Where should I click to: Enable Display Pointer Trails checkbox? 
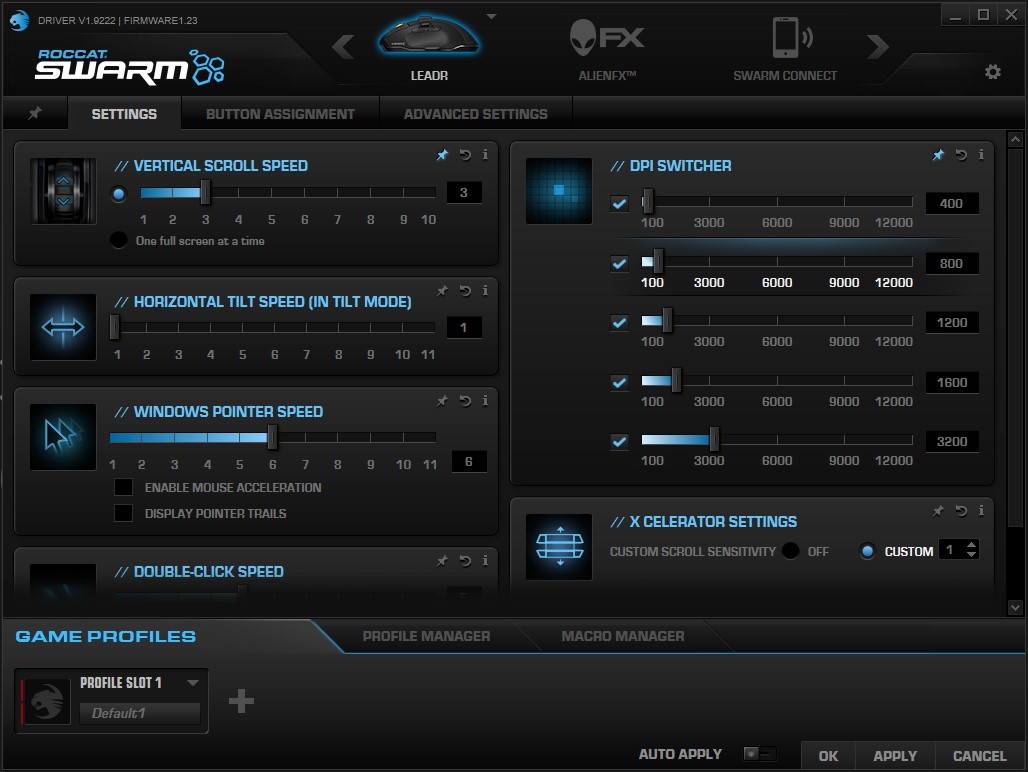[x=123, y=513]
